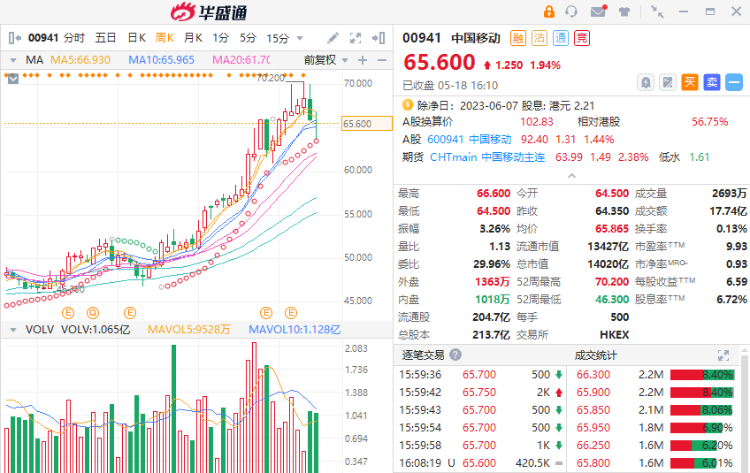
Task: Expand the MA indicator dropdown triangle
Action: (x=13, y=60)
